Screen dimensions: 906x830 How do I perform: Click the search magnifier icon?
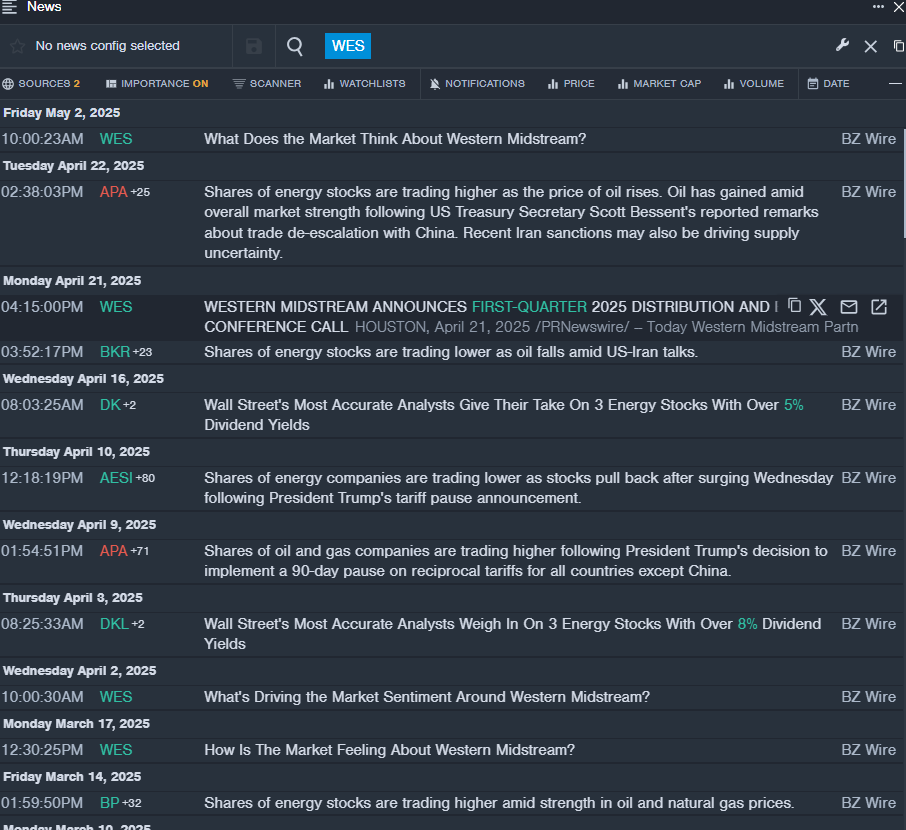pos(295,46)
